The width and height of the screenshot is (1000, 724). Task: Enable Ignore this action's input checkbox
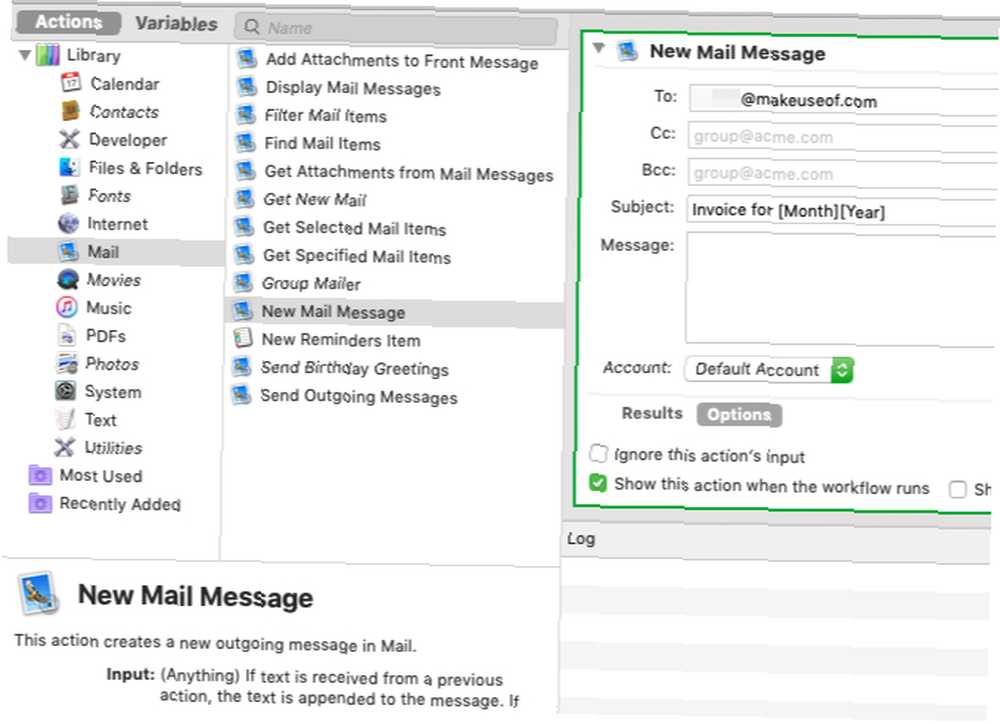click(x=598, y=453)
